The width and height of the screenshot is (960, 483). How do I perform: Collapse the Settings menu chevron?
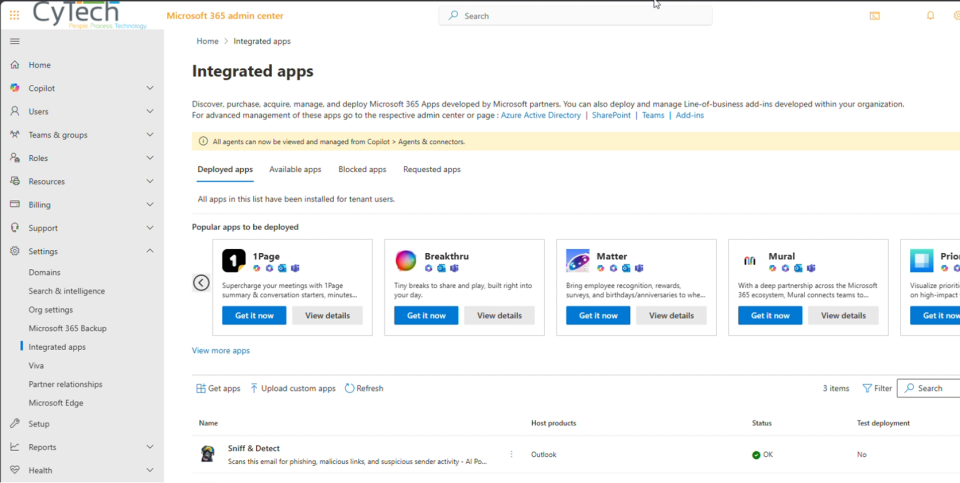(150, 251)
